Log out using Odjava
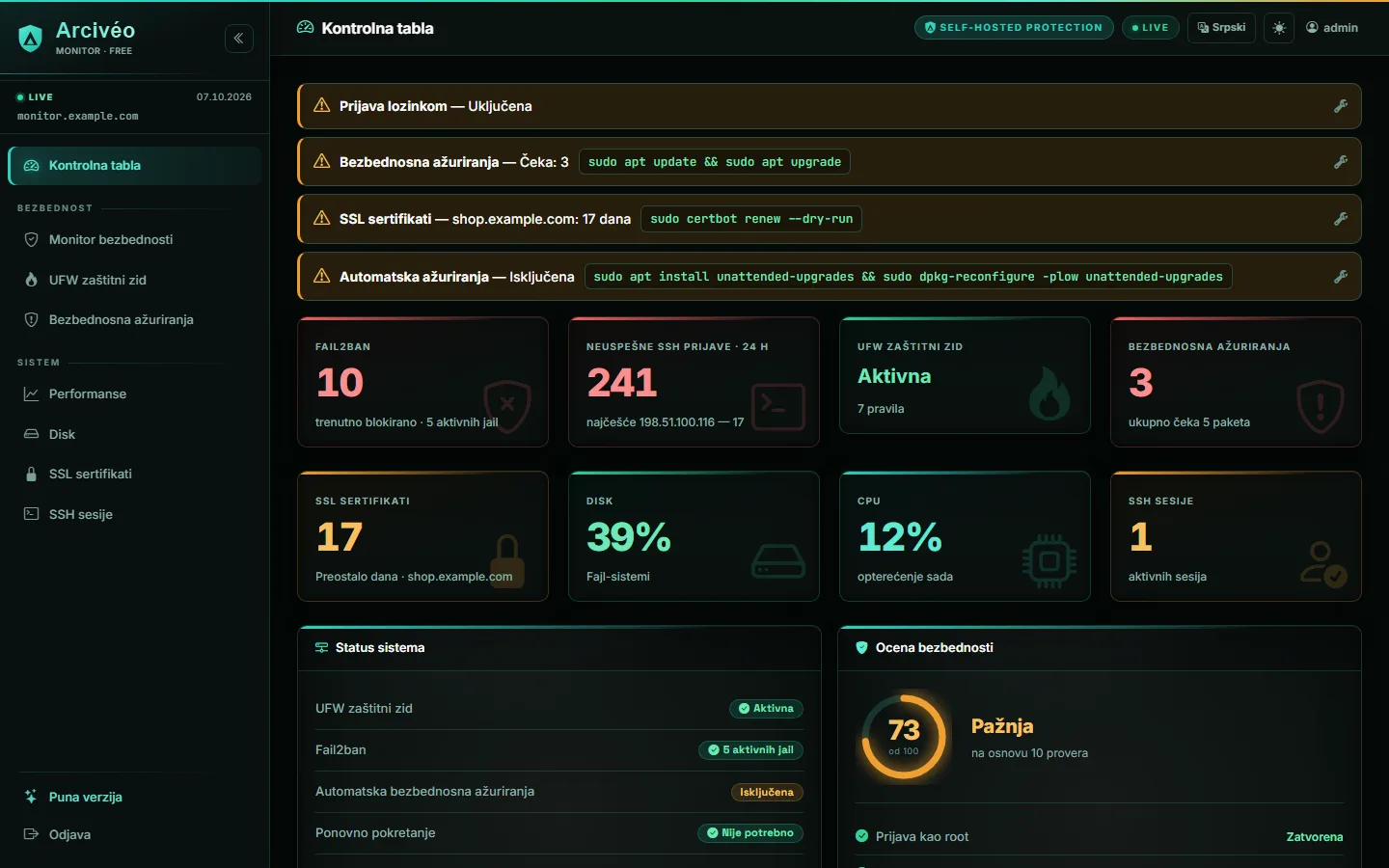This screenshot has height=868, width=1389. [135, 834]
